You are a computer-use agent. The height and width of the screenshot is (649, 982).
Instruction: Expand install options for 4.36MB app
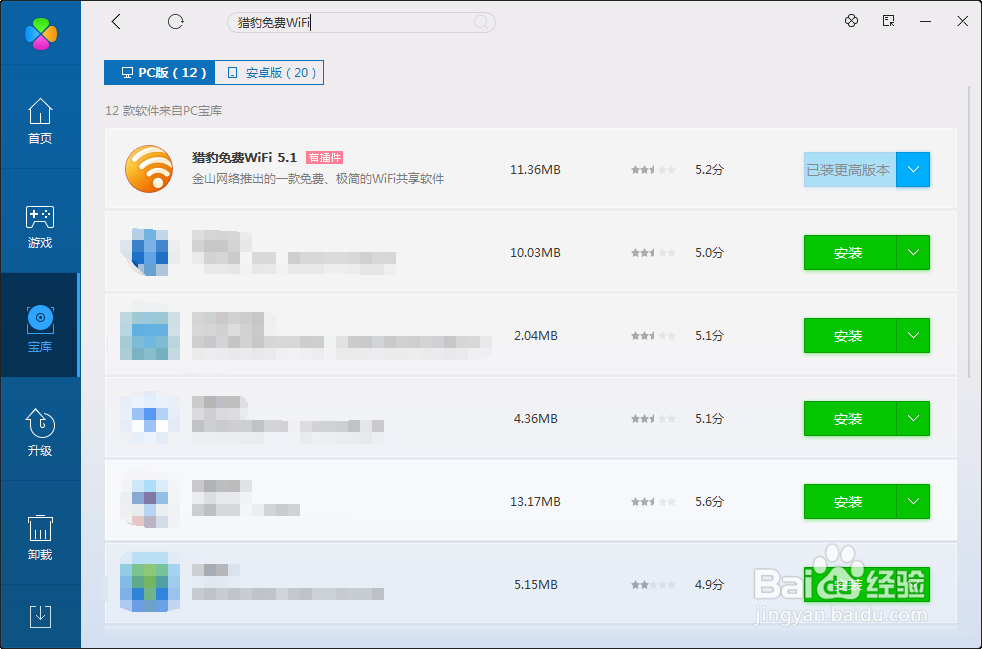[x=913, y=418]
